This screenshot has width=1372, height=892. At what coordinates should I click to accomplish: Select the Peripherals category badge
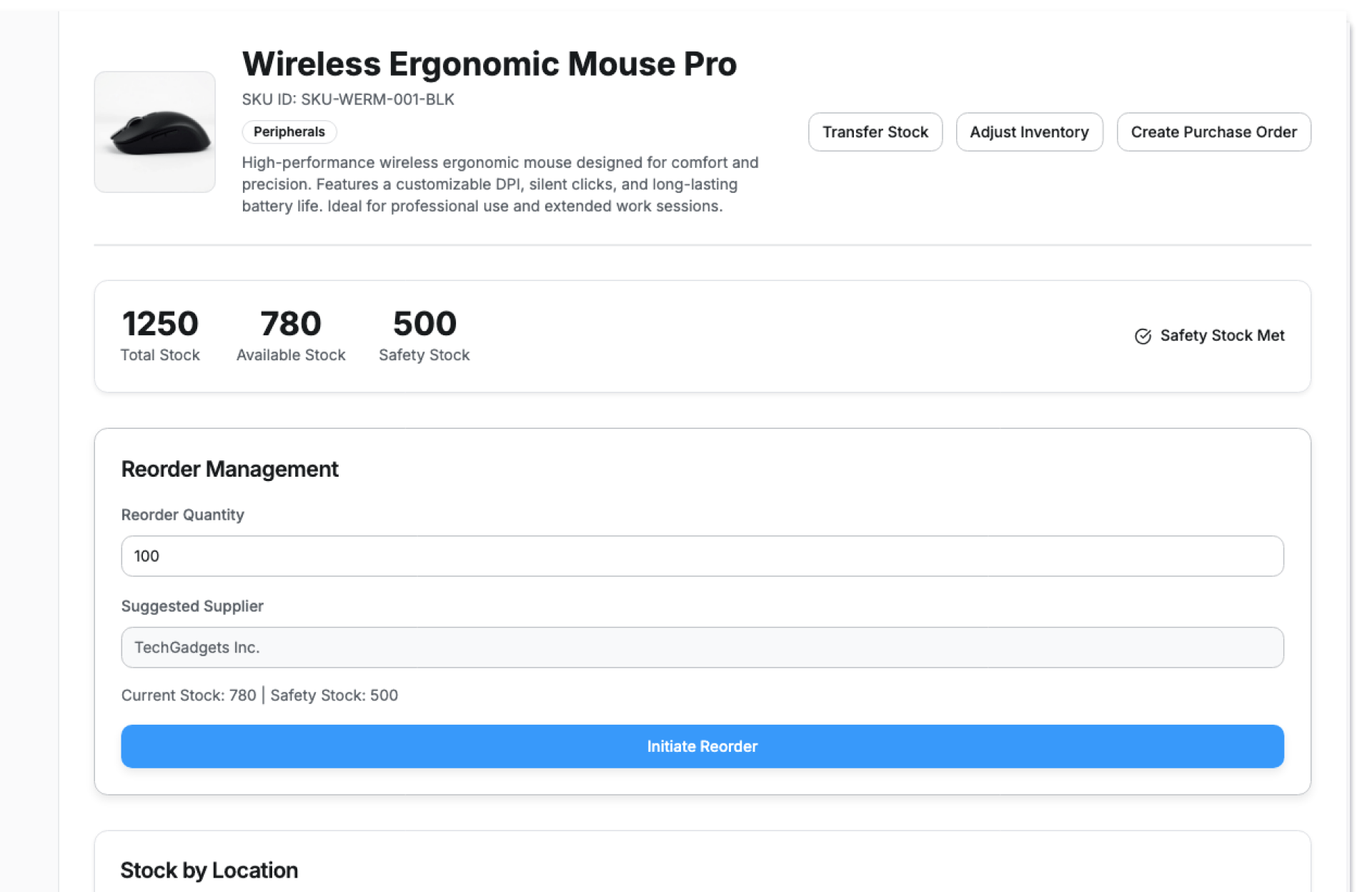pyautogui.click(x=289, y=132)
